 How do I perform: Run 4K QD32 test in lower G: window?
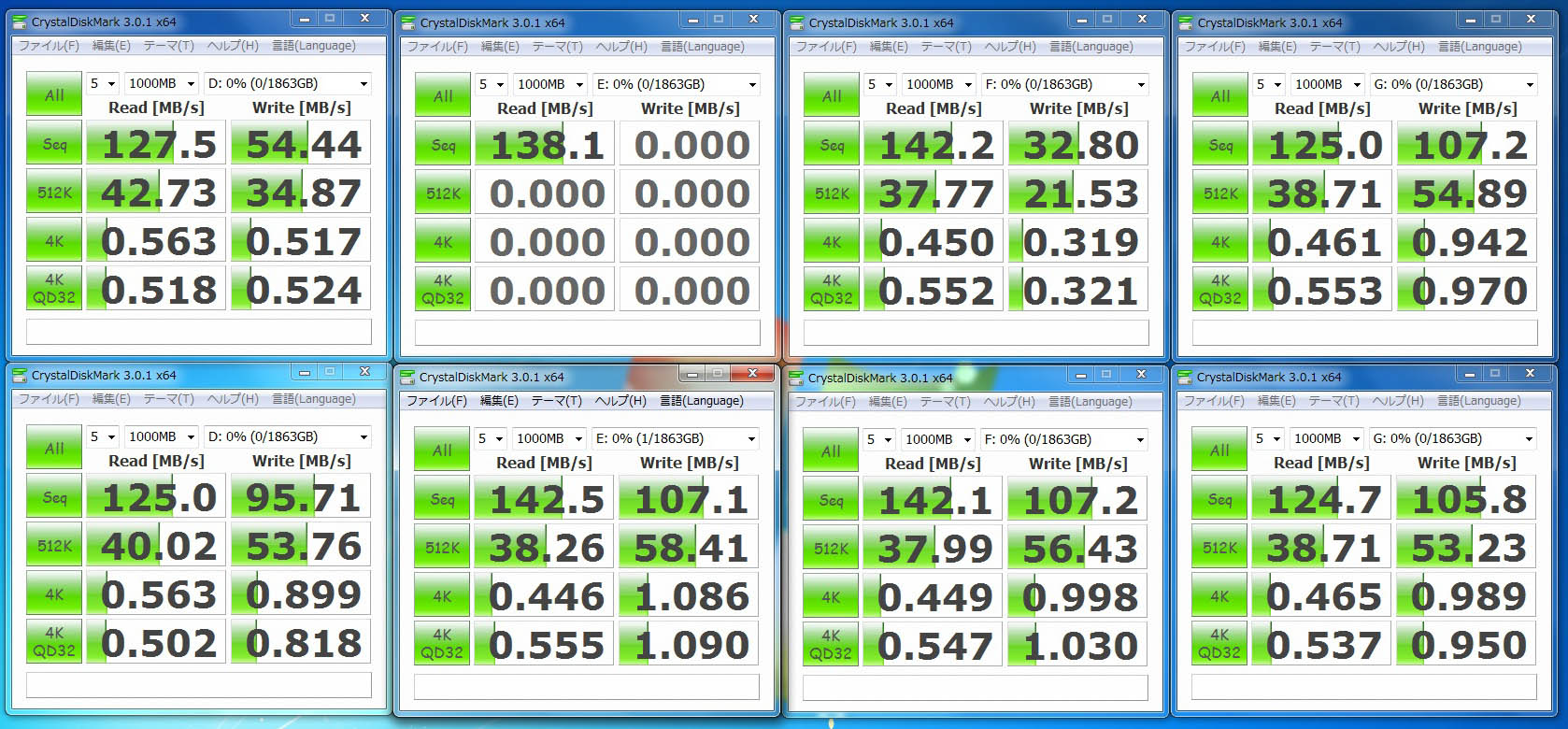click(x=1219, y=644)
